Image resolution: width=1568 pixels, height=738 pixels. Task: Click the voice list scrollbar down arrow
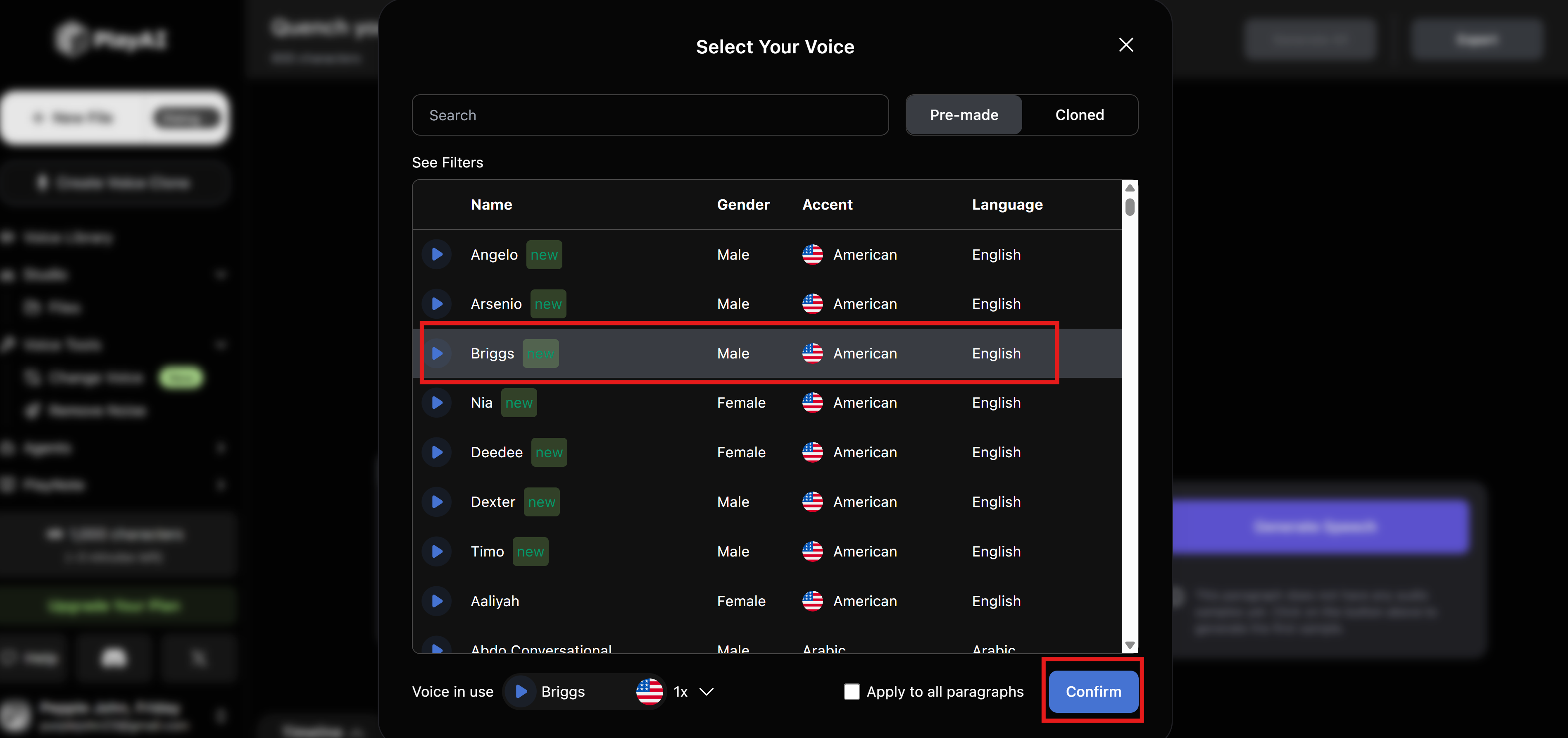[x=1130, y=645]
